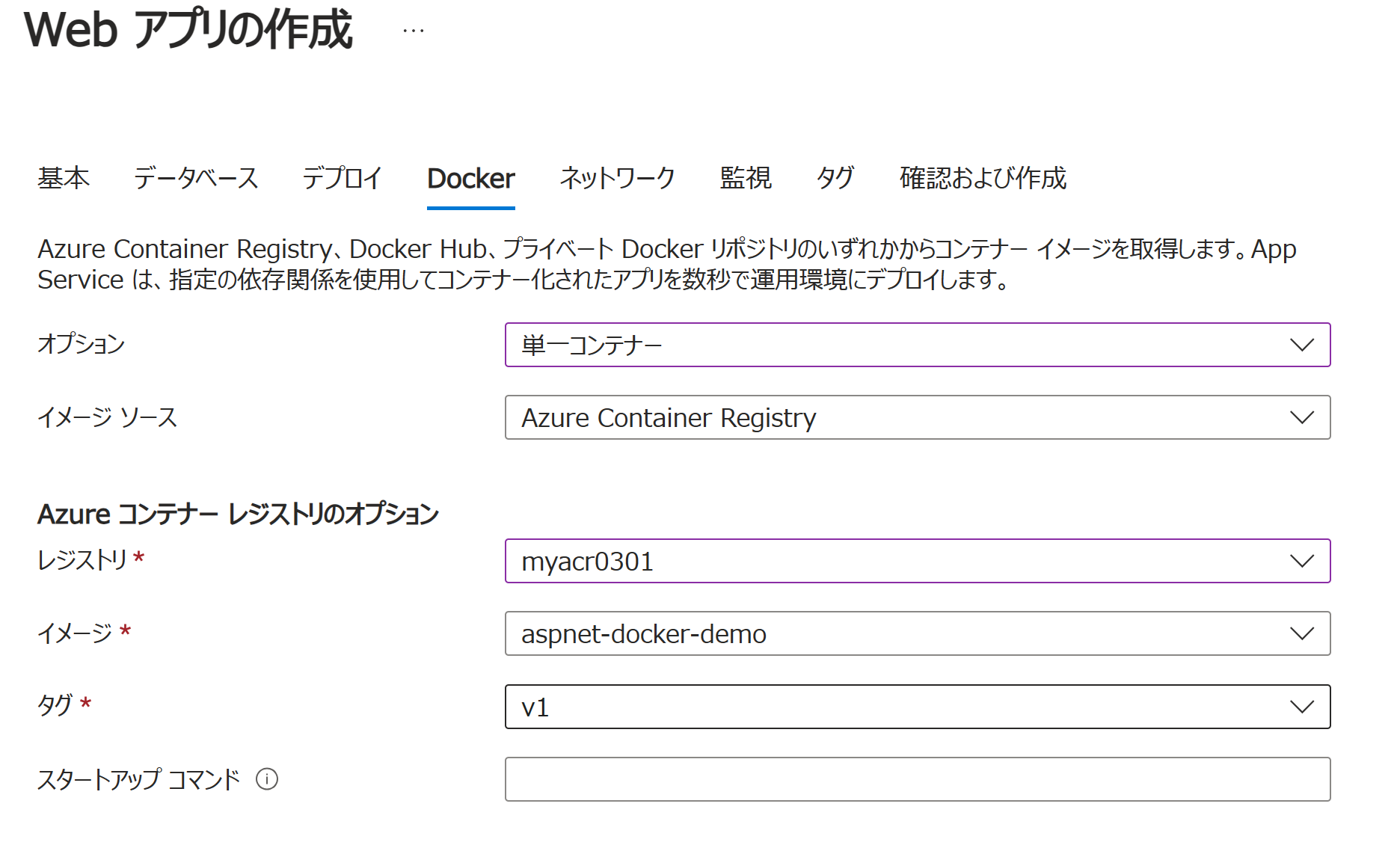This screenshot has width=1400, height=854.
Task: Click the オプション field label
Action: pyautogui.click(x=82, y=344)
